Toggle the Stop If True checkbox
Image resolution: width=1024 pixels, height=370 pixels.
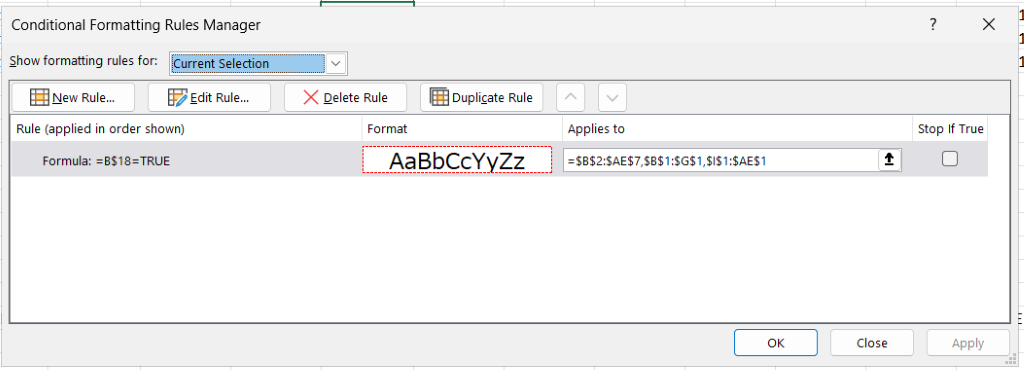[950, 159]
